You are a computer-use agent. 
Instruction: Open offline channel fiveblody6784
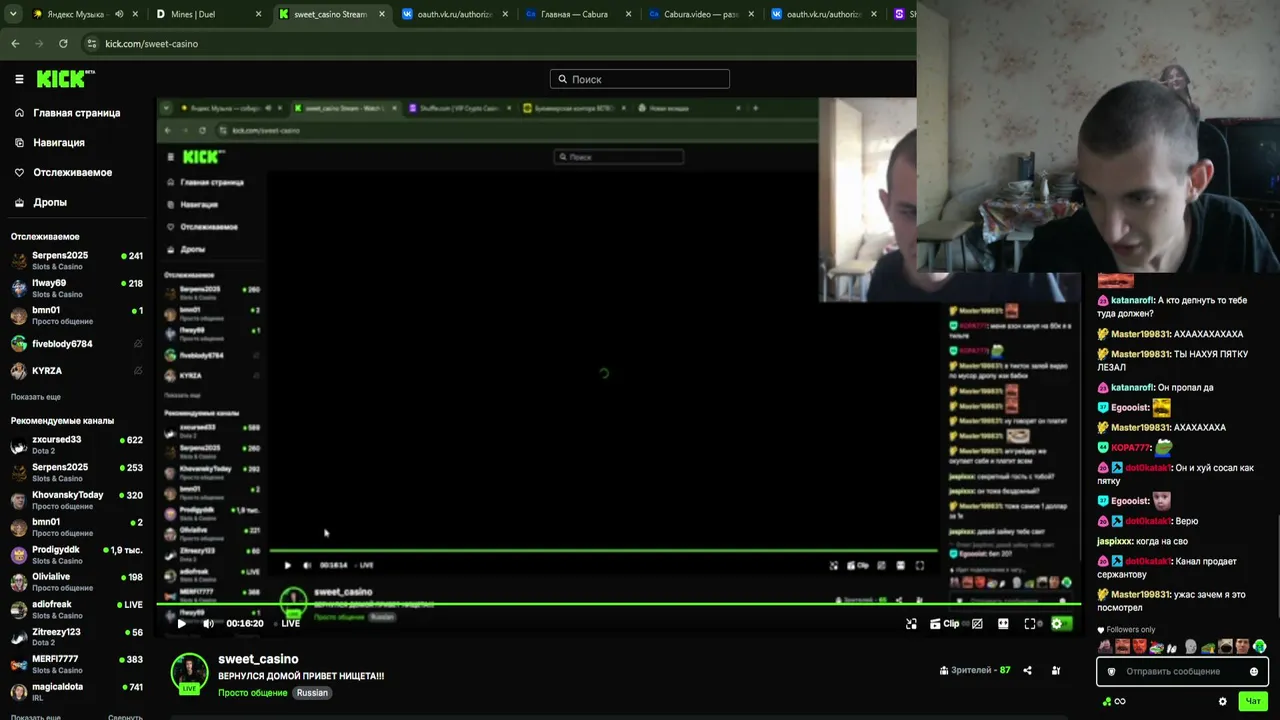(x=76, y=344)
